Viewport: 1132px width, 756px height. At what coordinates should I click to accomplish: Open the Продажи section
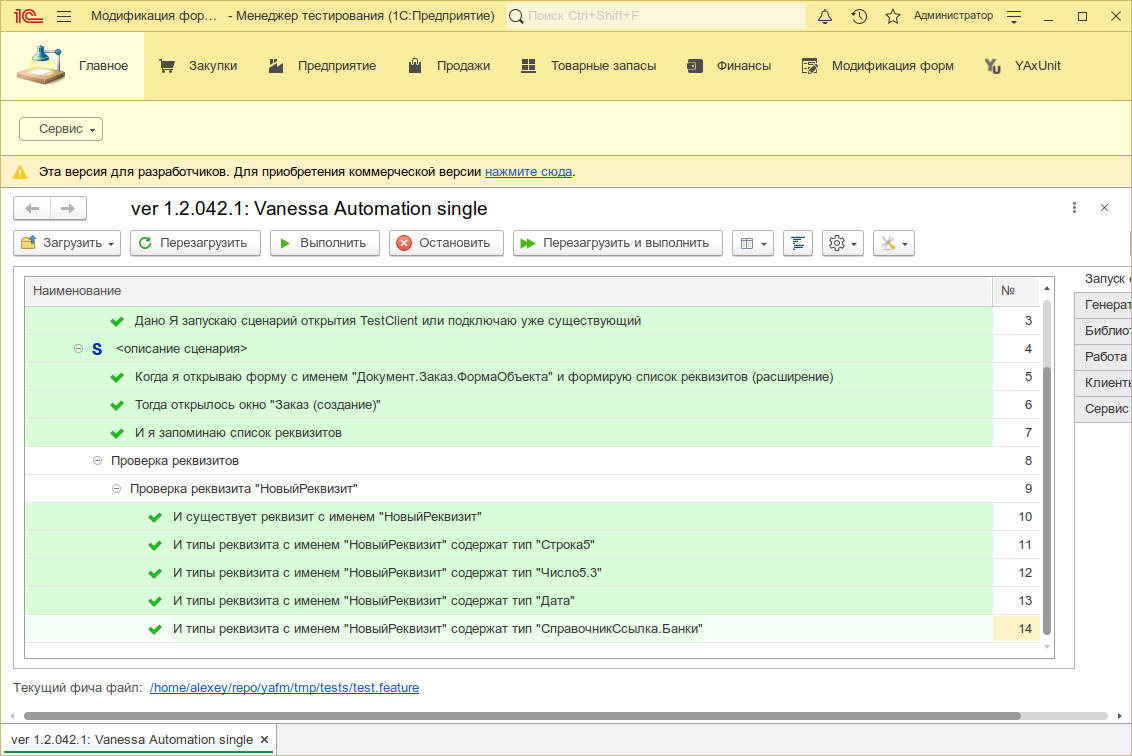(x=449, y=66)
